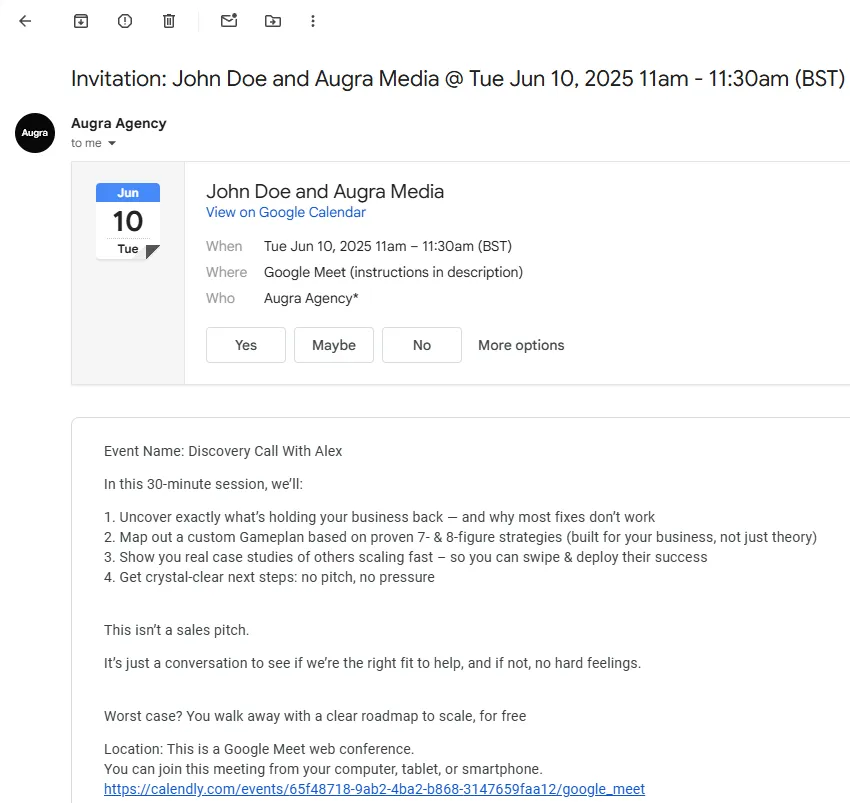Click 'In this 30-minute session, we'll:' line
Viewport: 850px width, 803px height.
(203, 484)
